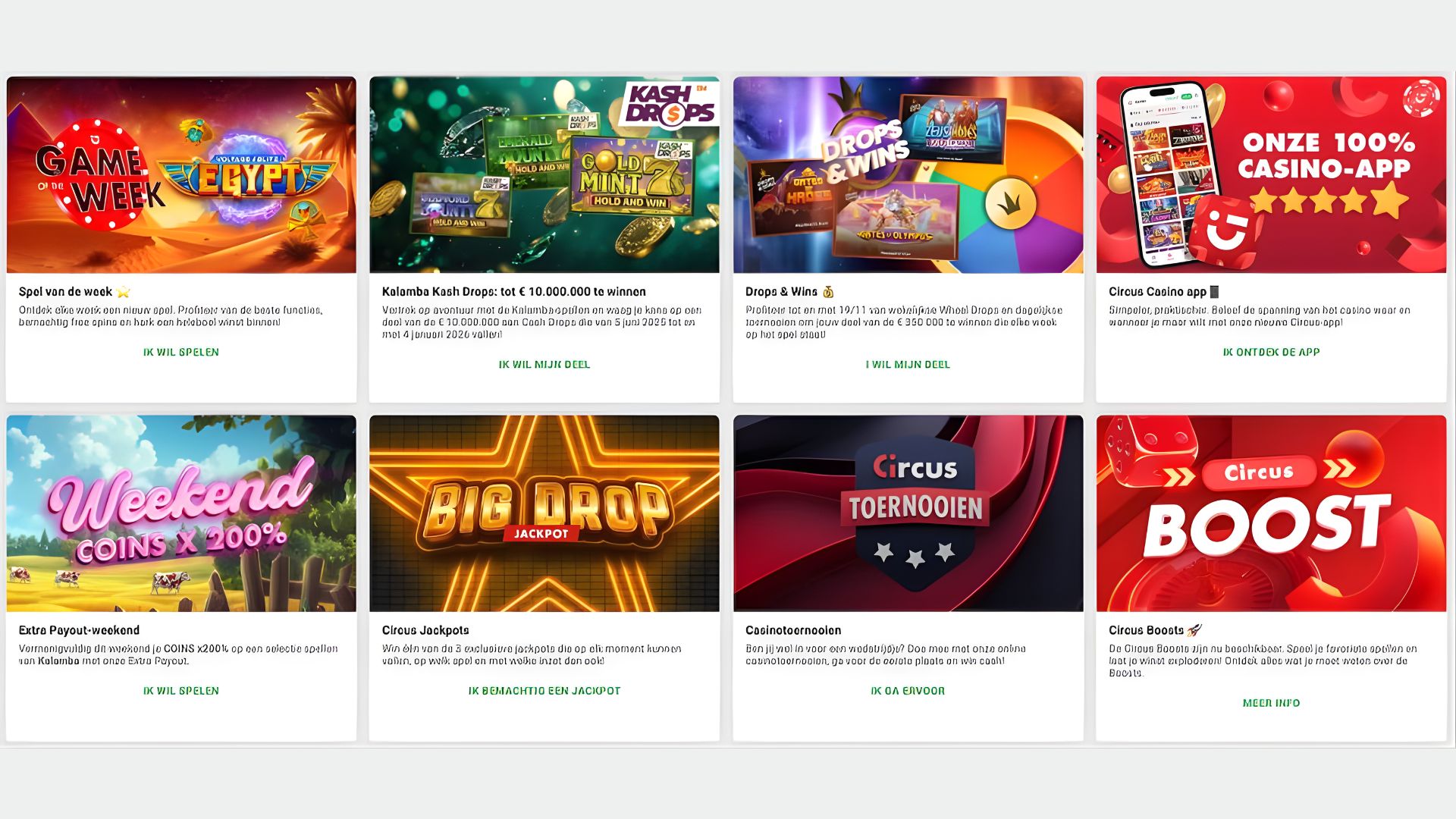Click the Game of the Week Egypt banner

(x=181, y=174)
